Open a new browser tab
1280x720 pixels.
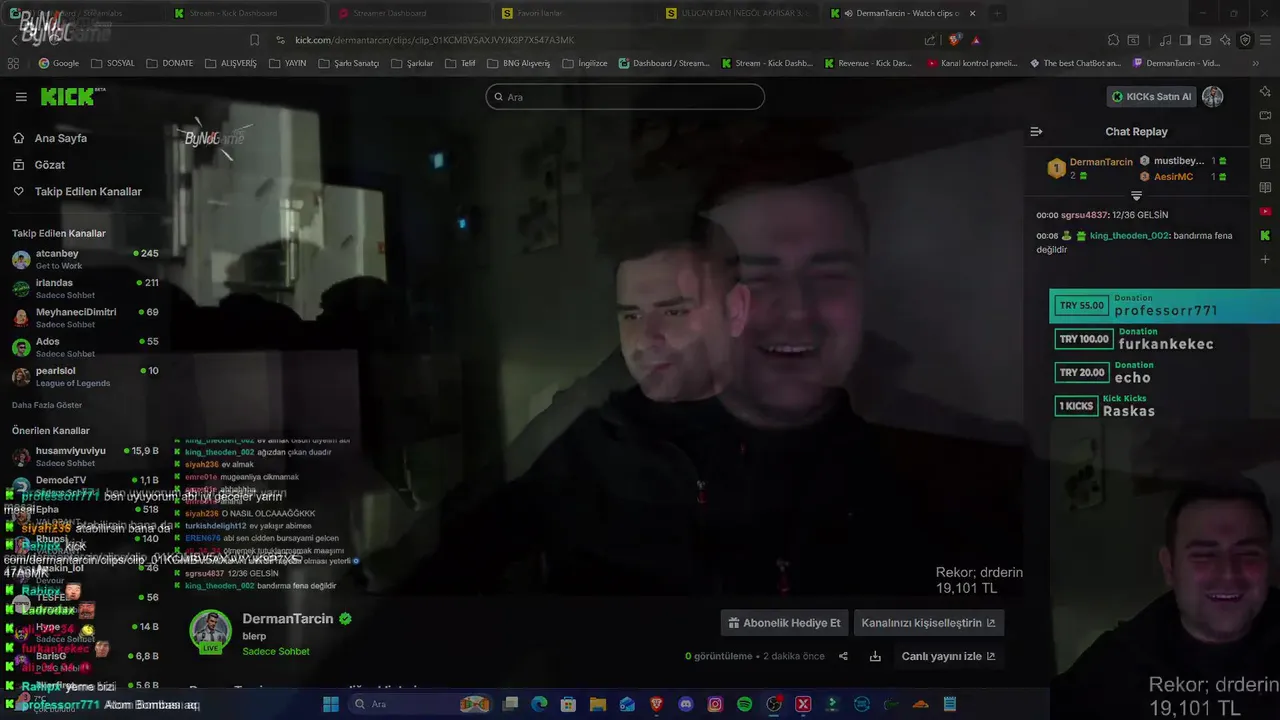pos(998,13)
